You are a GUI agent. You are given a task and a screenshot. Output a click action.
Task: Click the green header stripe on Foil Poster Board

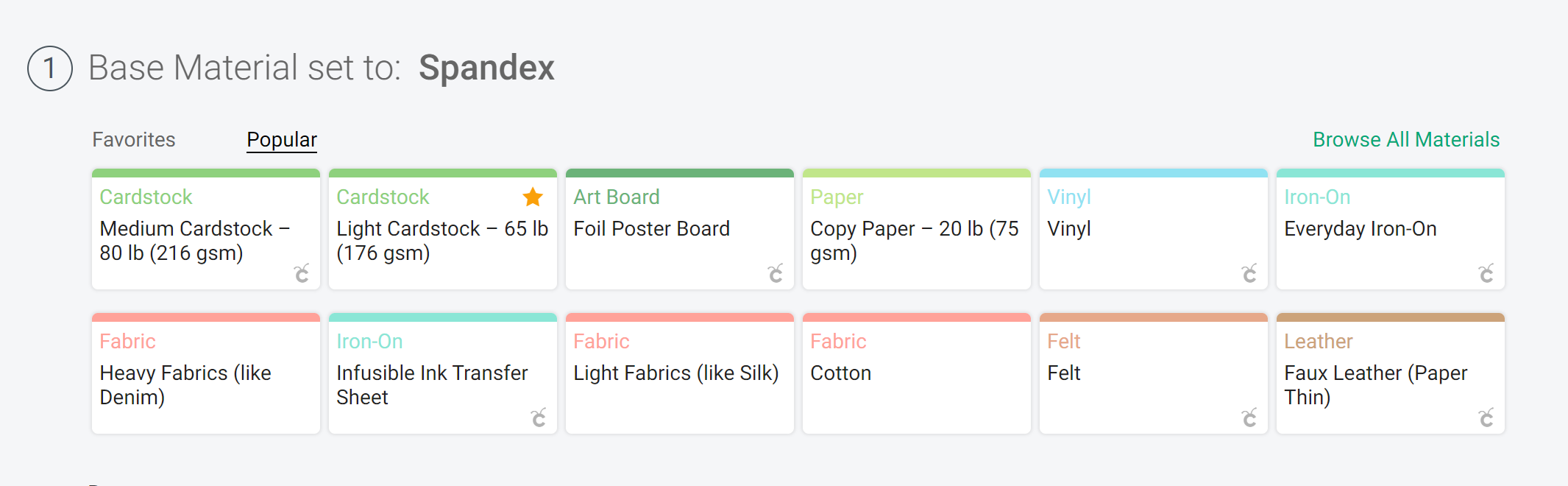click(x=679, y=172)
